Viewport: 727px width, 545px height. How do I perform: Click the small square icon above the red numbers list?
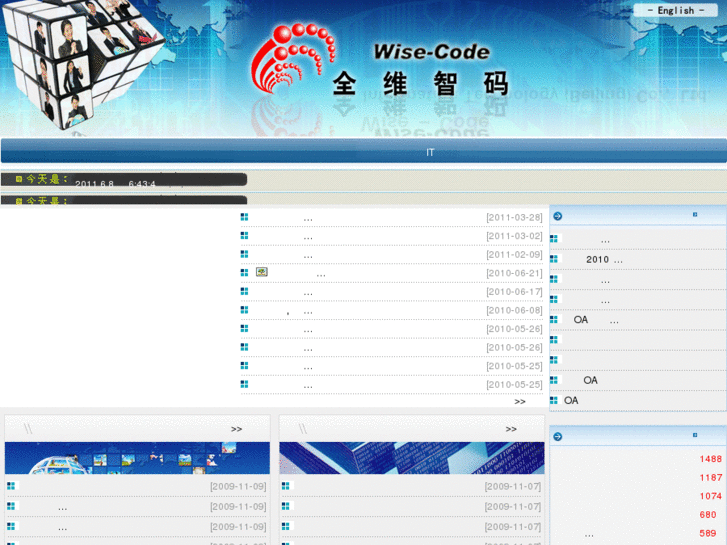[x=695, y=435]
